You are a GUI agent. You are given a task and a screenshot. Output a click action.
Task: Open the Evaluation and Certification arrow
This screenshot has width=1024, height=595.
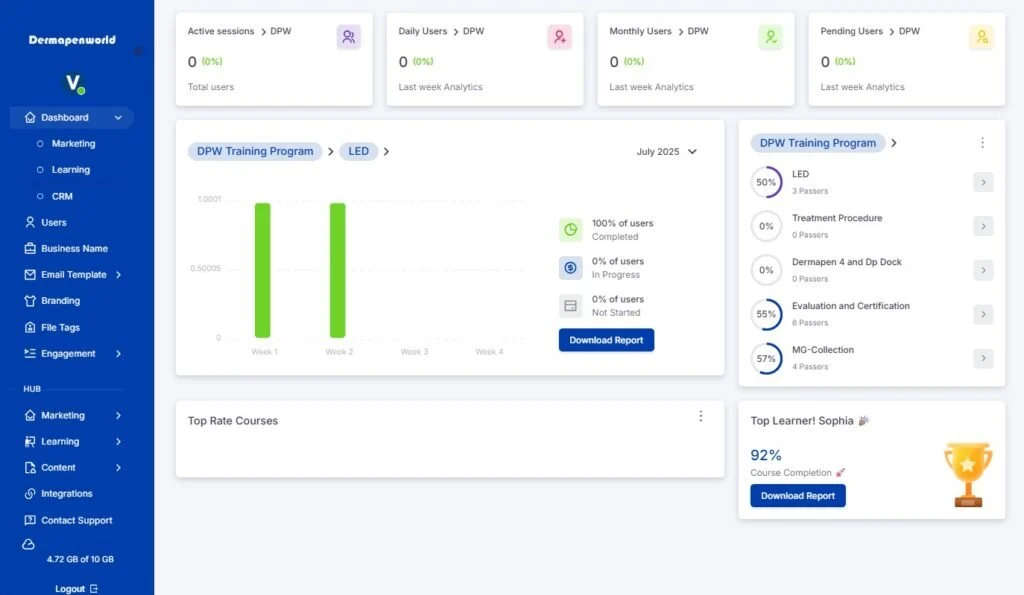click(983, 314)
